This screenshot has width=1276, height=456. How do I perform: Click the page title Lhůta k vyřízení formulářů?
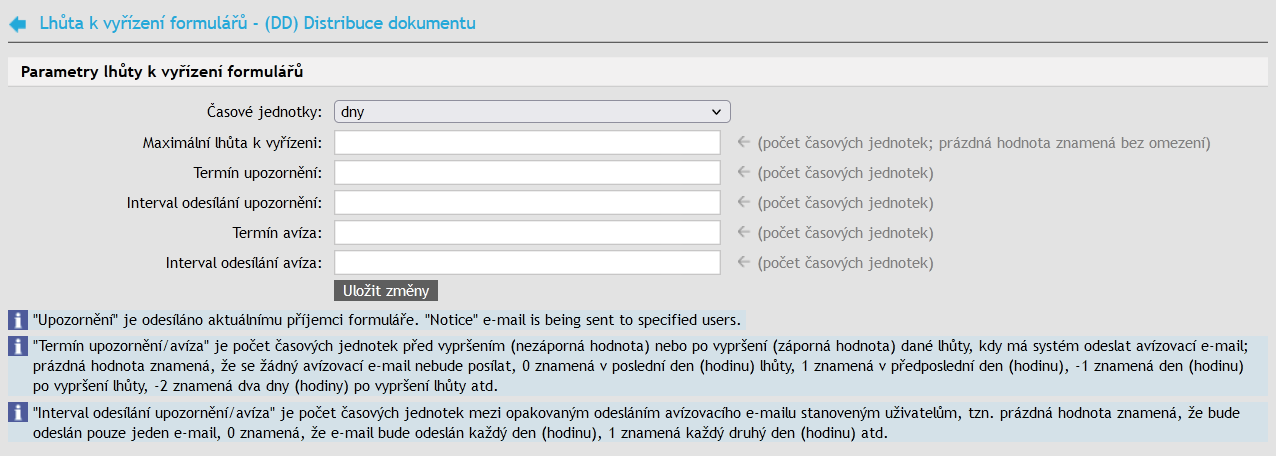(257, 22)
